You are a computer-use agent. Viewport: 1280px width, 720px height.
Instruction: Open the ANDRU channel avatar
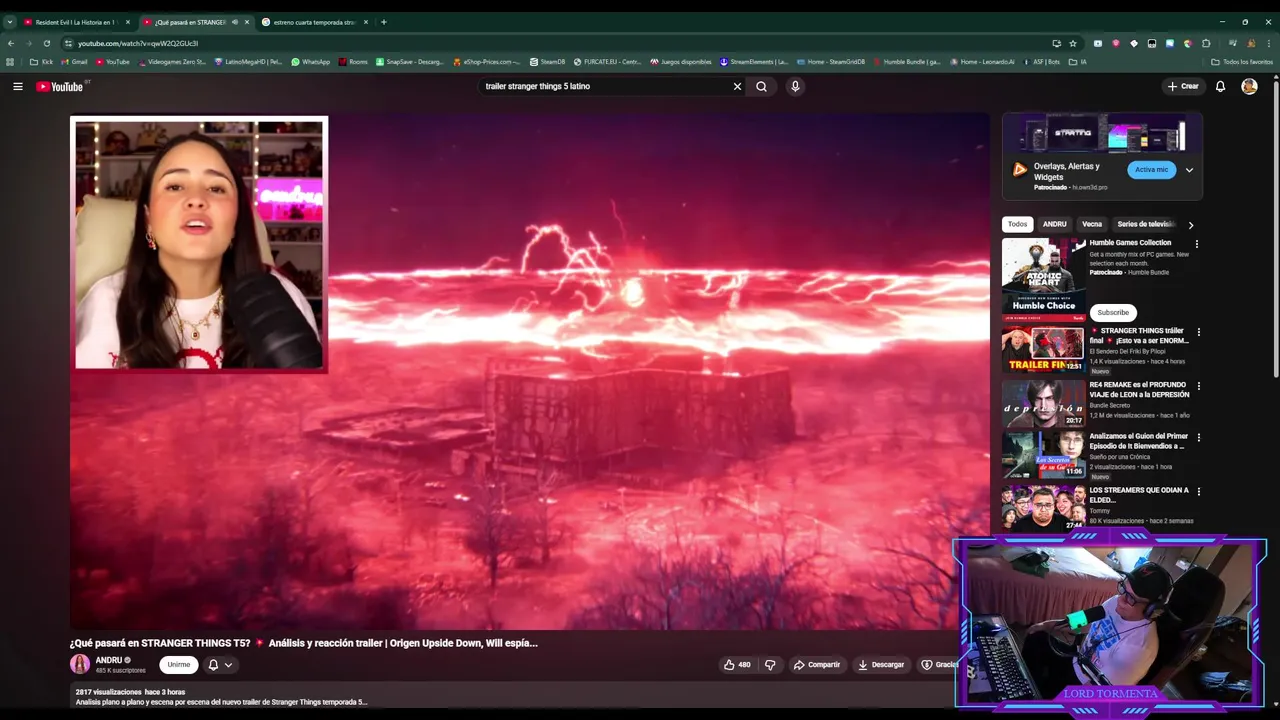tap(80, 664)
